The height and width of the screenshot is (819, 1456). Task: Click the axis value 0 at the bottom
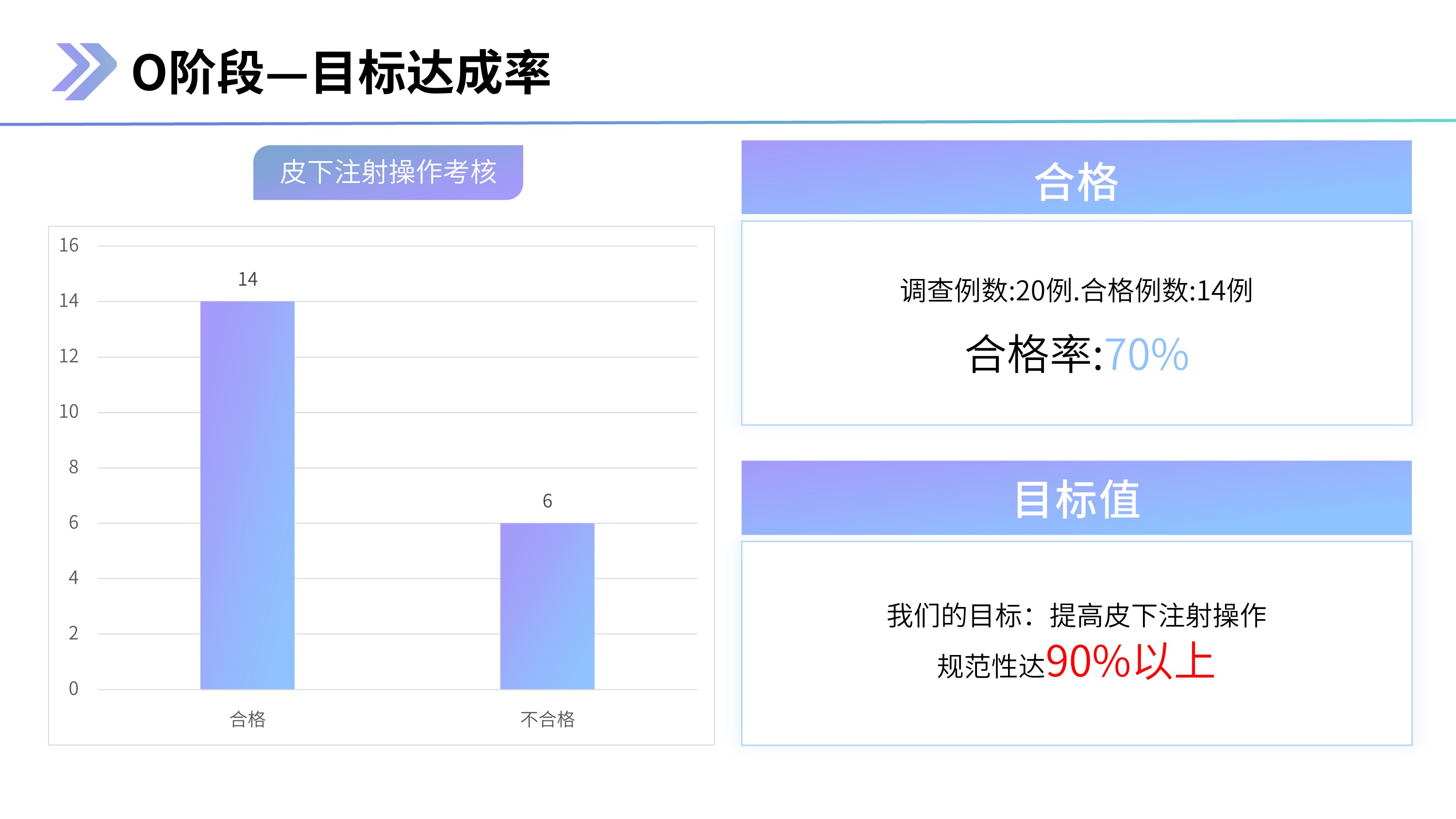73,688
